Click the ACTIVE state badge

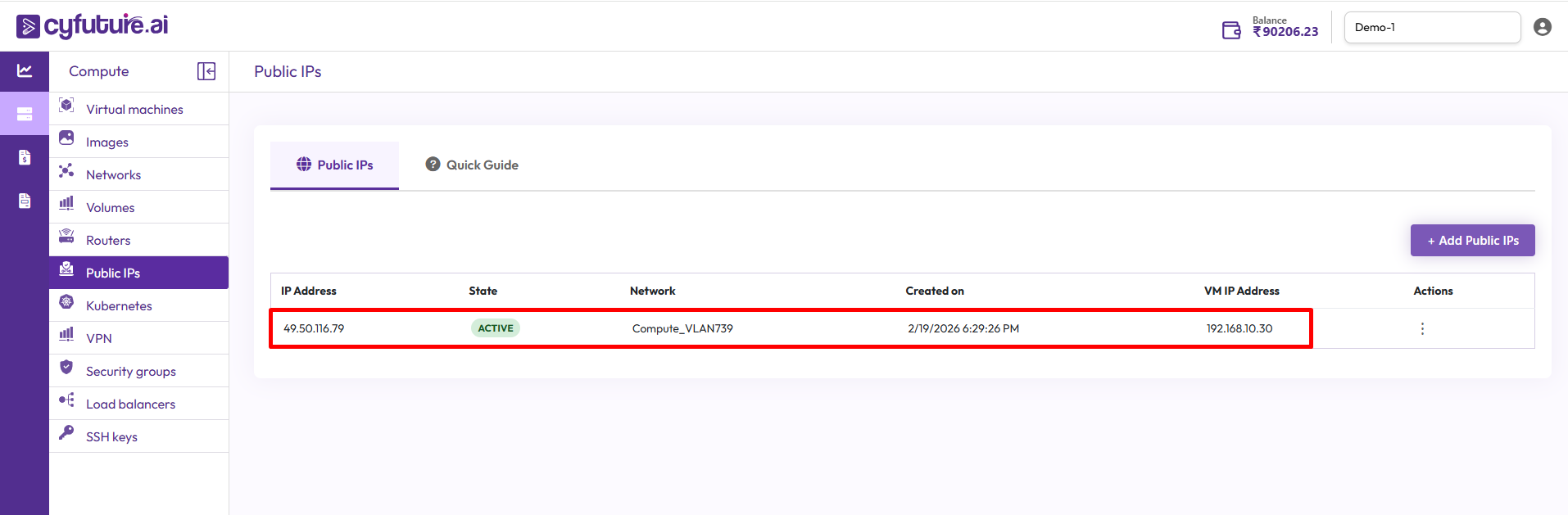tap(495, 328)
